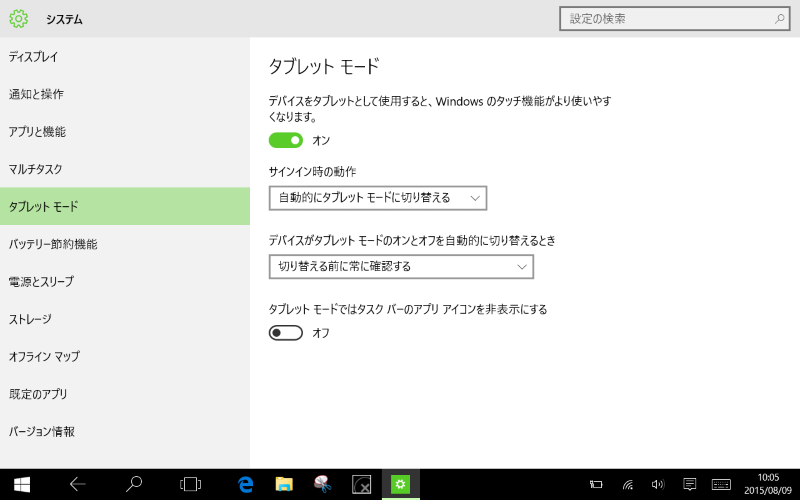Open the Wi-Fi network tray icon

pos(628,484)
